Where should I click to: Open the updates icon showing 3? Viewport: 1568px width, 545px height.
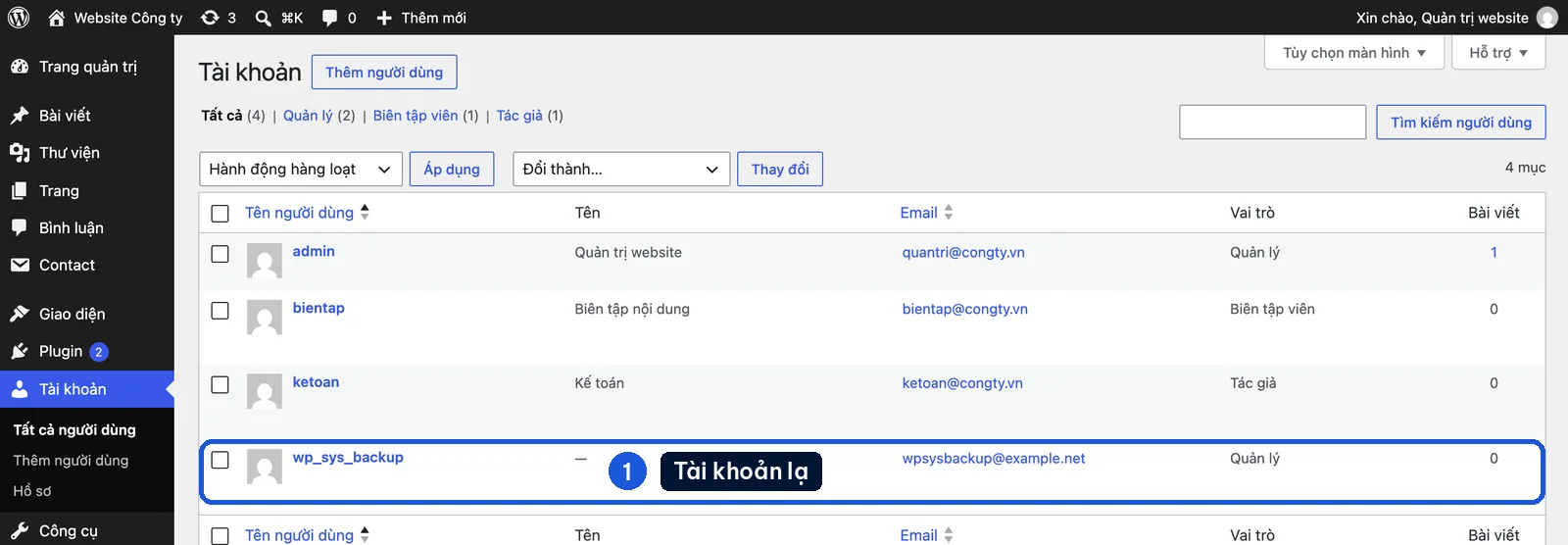coord(210,18)
